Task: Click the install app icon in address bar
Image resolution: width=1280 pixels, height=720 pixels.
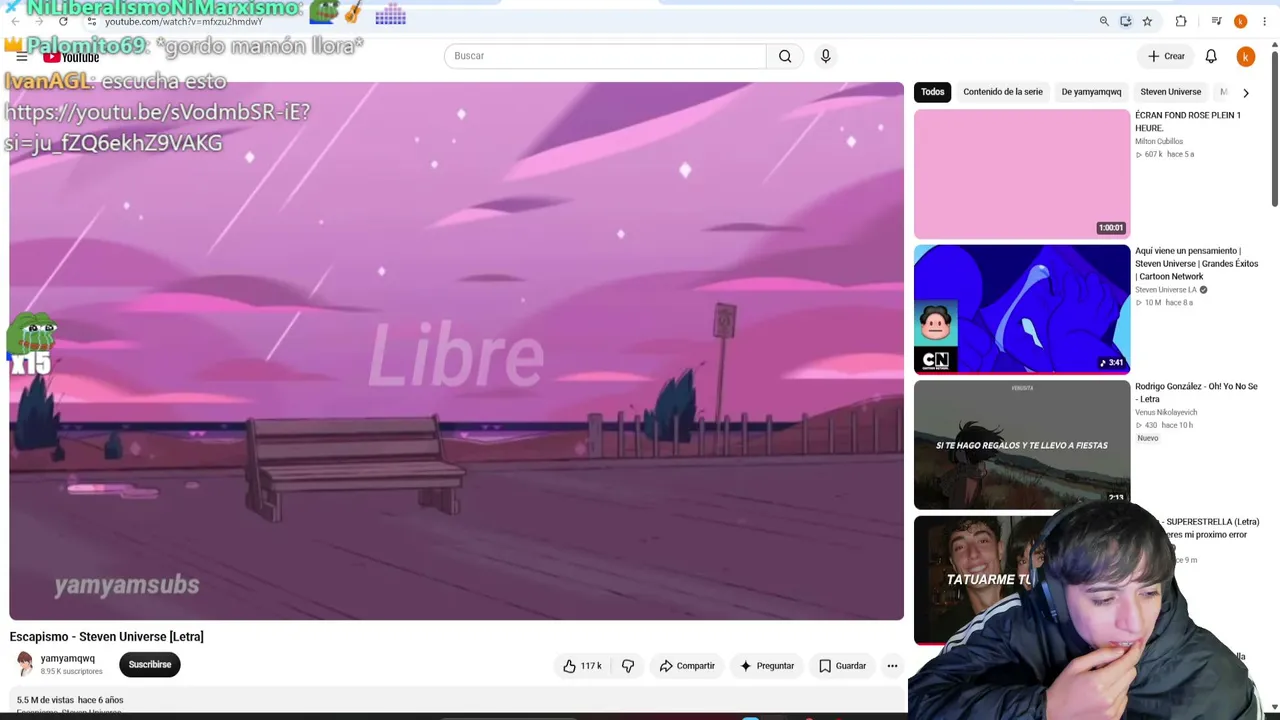Action: pyautogui.click(x=1125, y=21)
